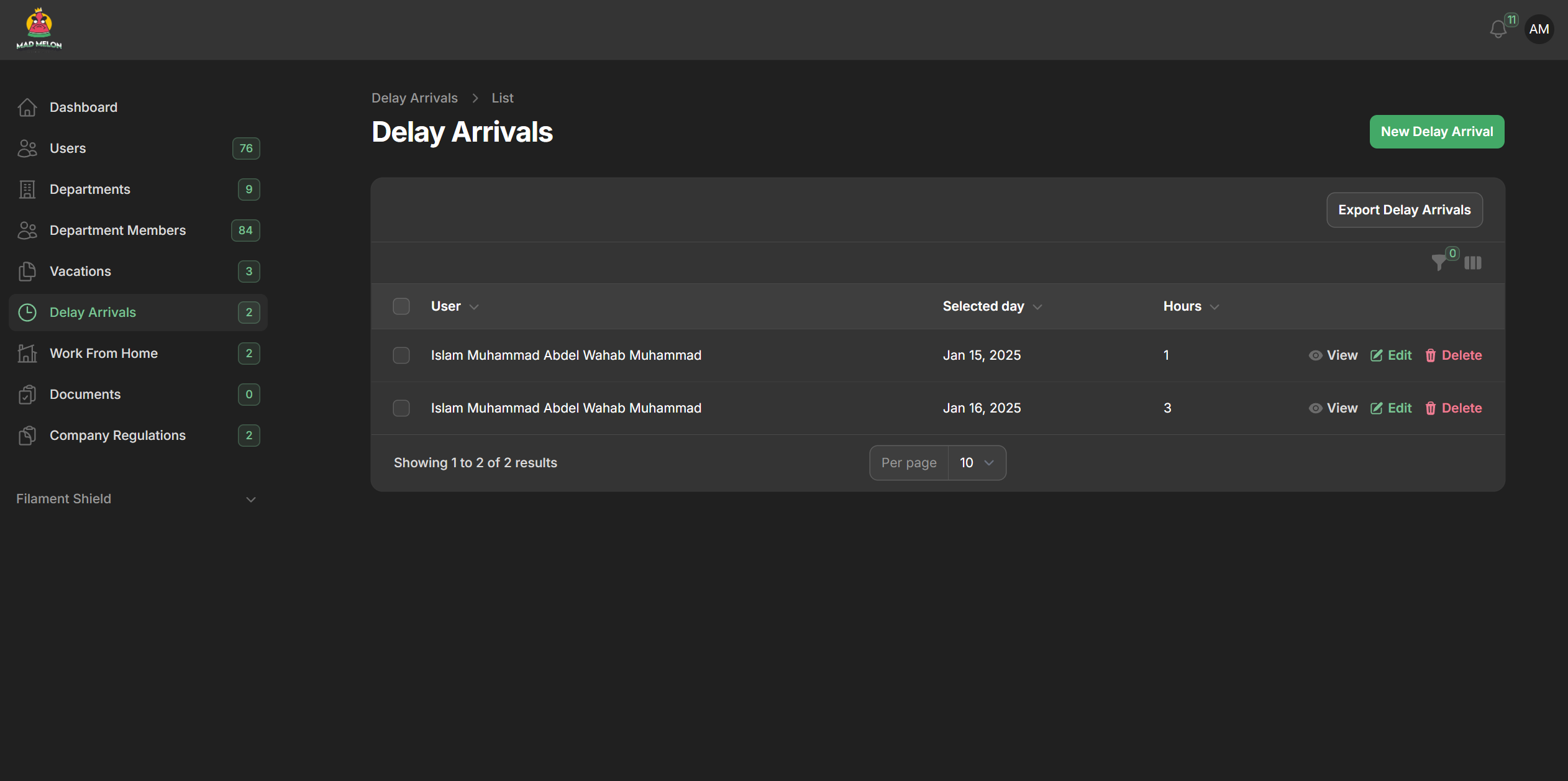Click Export Delay Arrivals button
Viewport: 1568px width, 781px height.
click(1404, 210)
